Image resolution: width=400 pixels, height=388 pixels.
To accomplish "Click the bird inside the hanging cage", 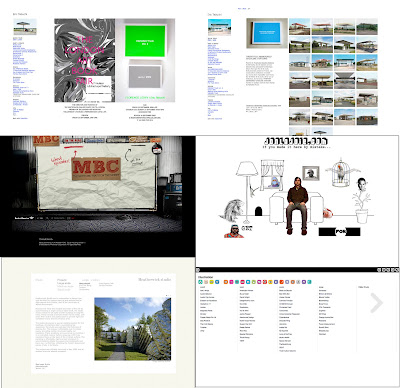I will (x=340, y=175).
